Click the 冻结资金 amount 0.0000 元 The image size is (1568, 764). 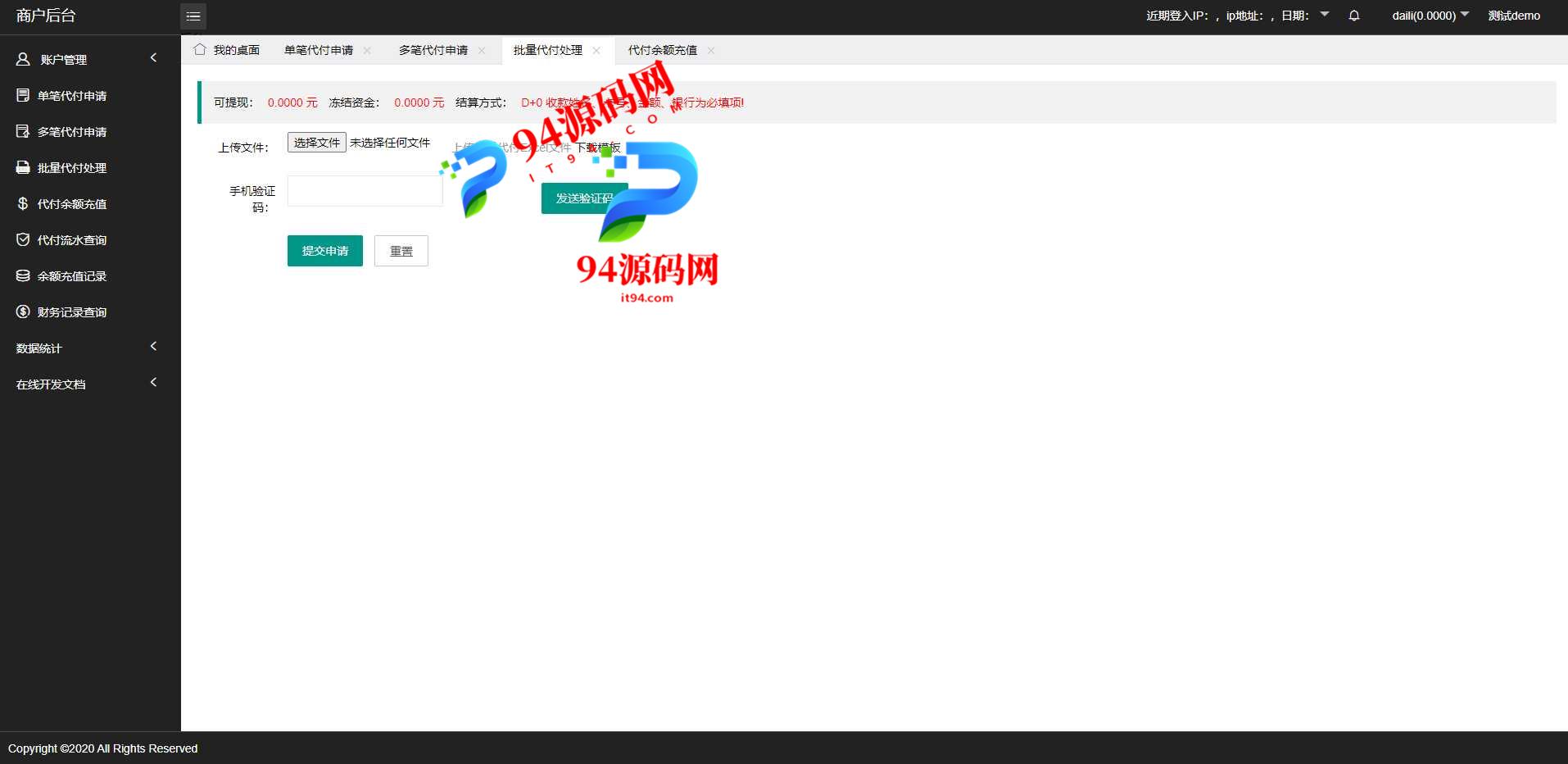tap(419, 102)
